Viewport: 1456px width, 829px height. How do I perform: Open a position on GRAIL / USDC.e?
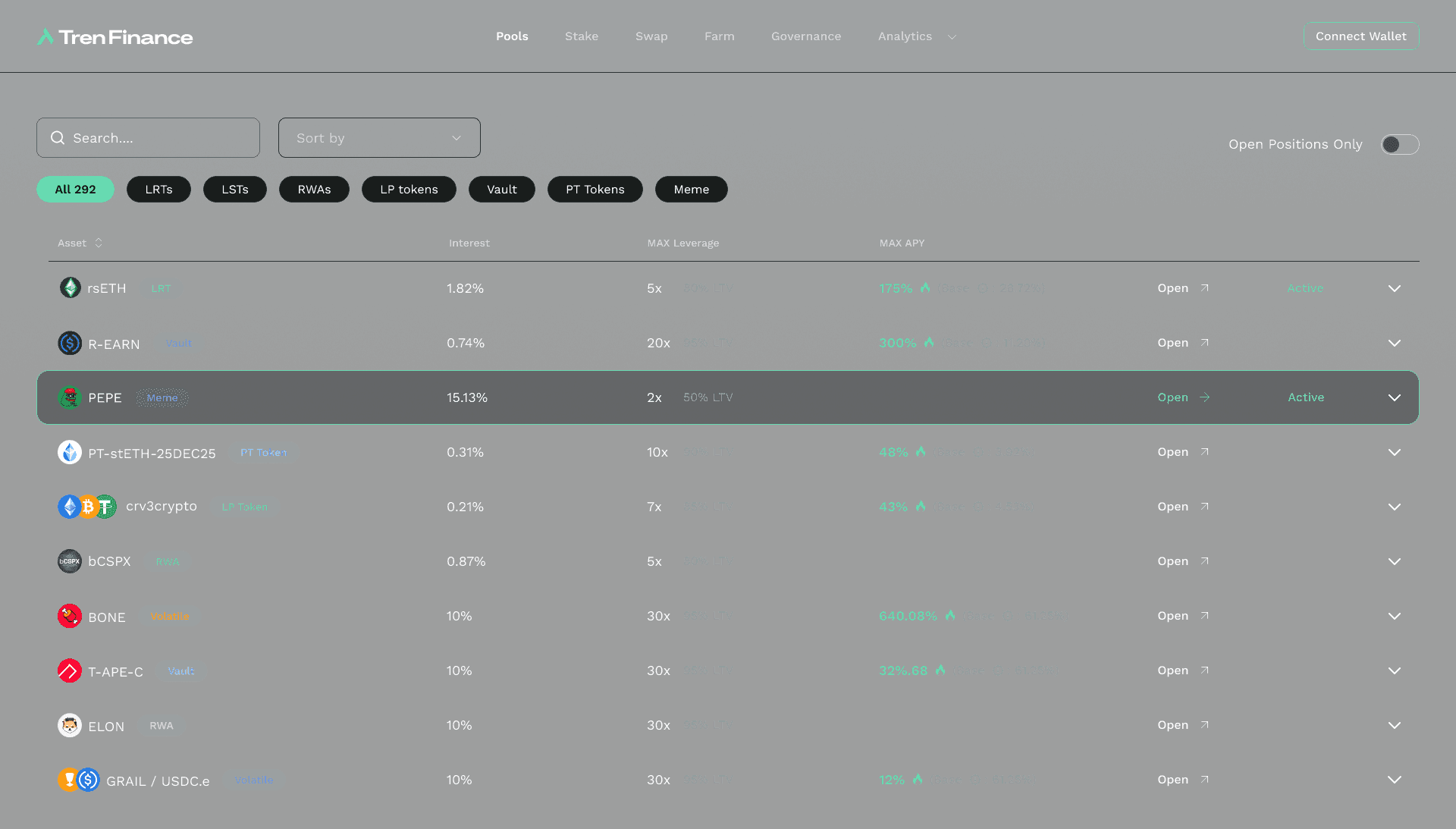tap(1172, 779)
